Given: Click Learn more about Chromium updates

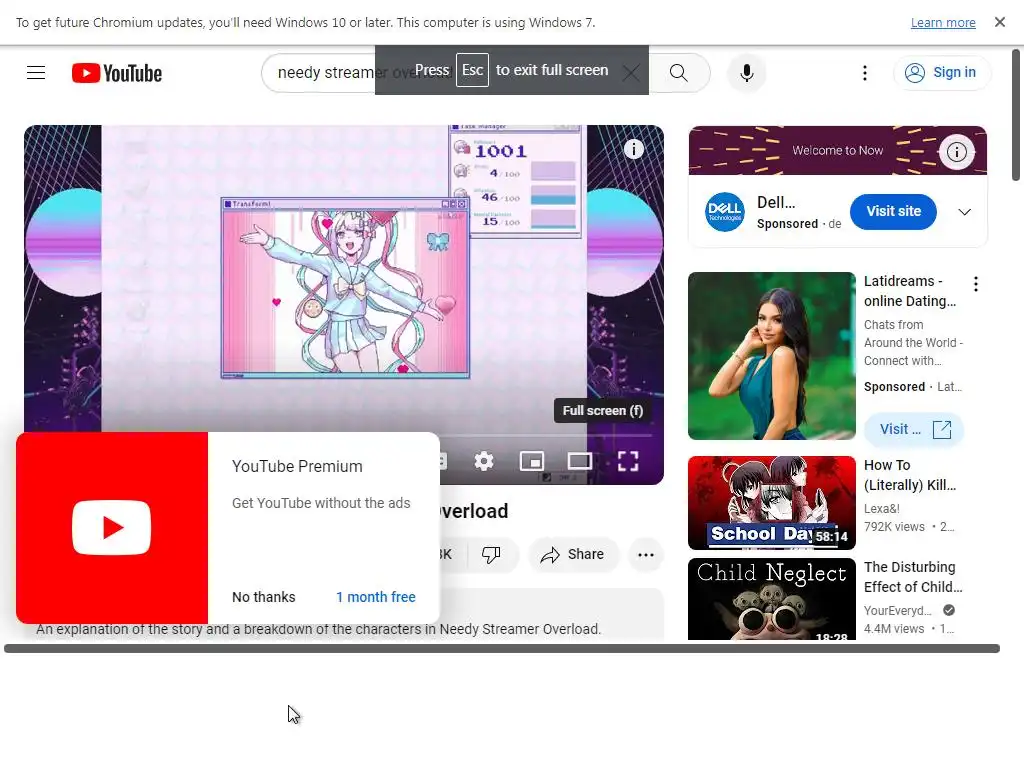Looking at the screenshot, I should [x=942, y=23].
